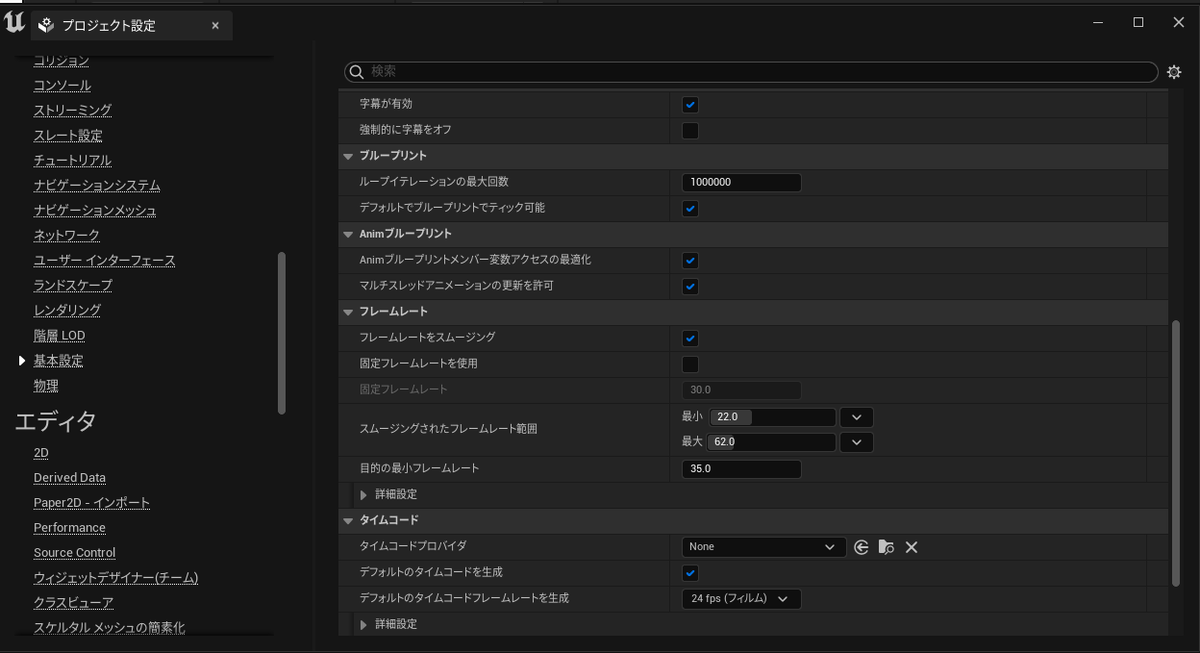This screenshot has width=1200, height=653.
Task: Close the プロジェクト設定 tab
Action: 215,26
